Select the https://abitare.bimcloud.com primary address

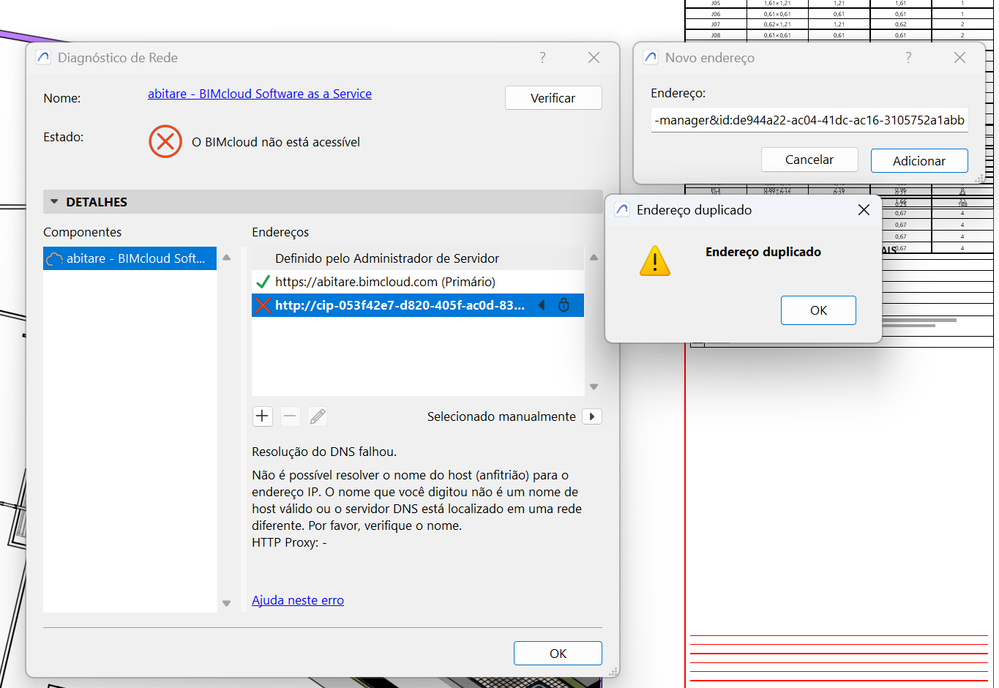pyautogui.click(x=418, y=282)
